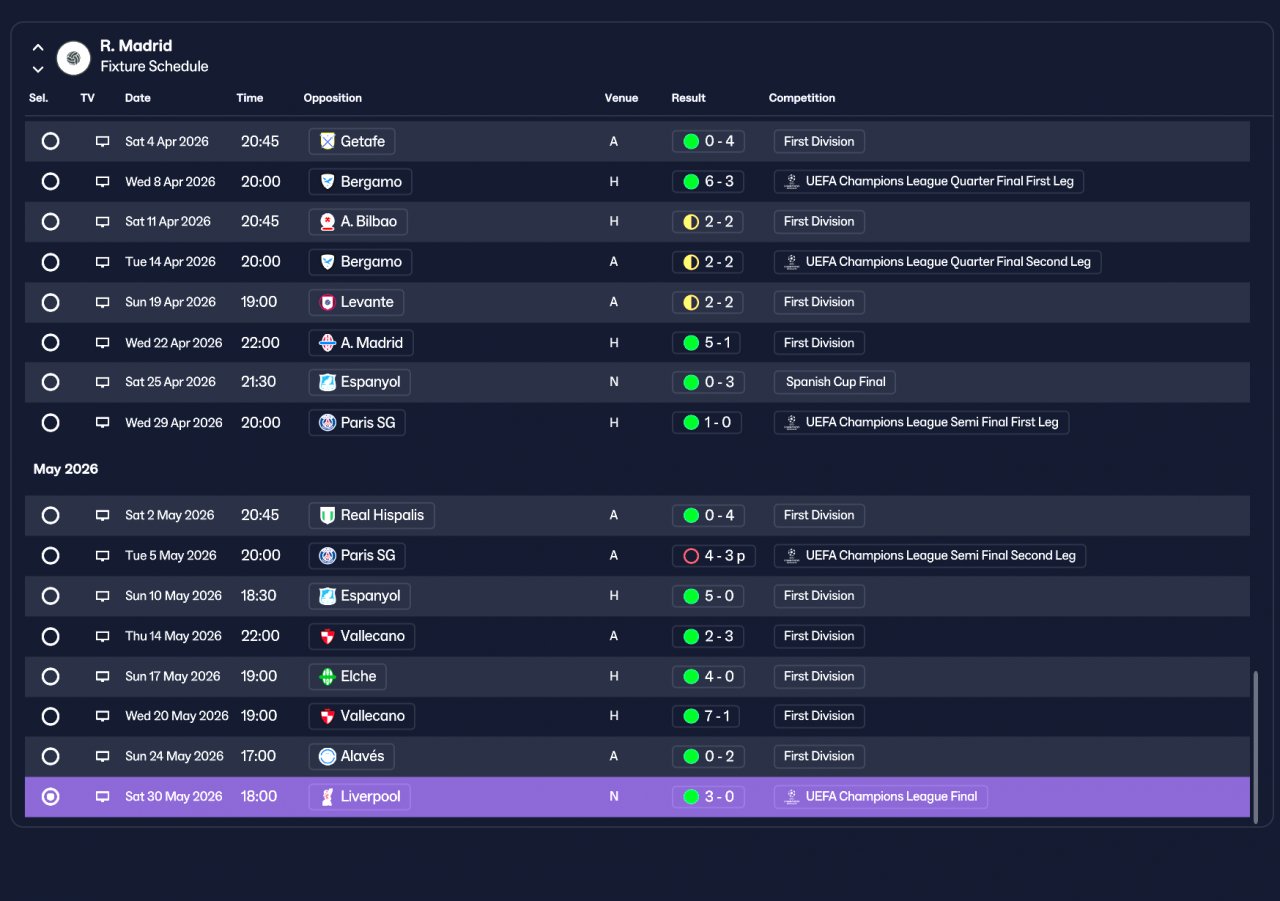Click the Opposition column header
The image size is (1280, 901).
pos(333,98)
